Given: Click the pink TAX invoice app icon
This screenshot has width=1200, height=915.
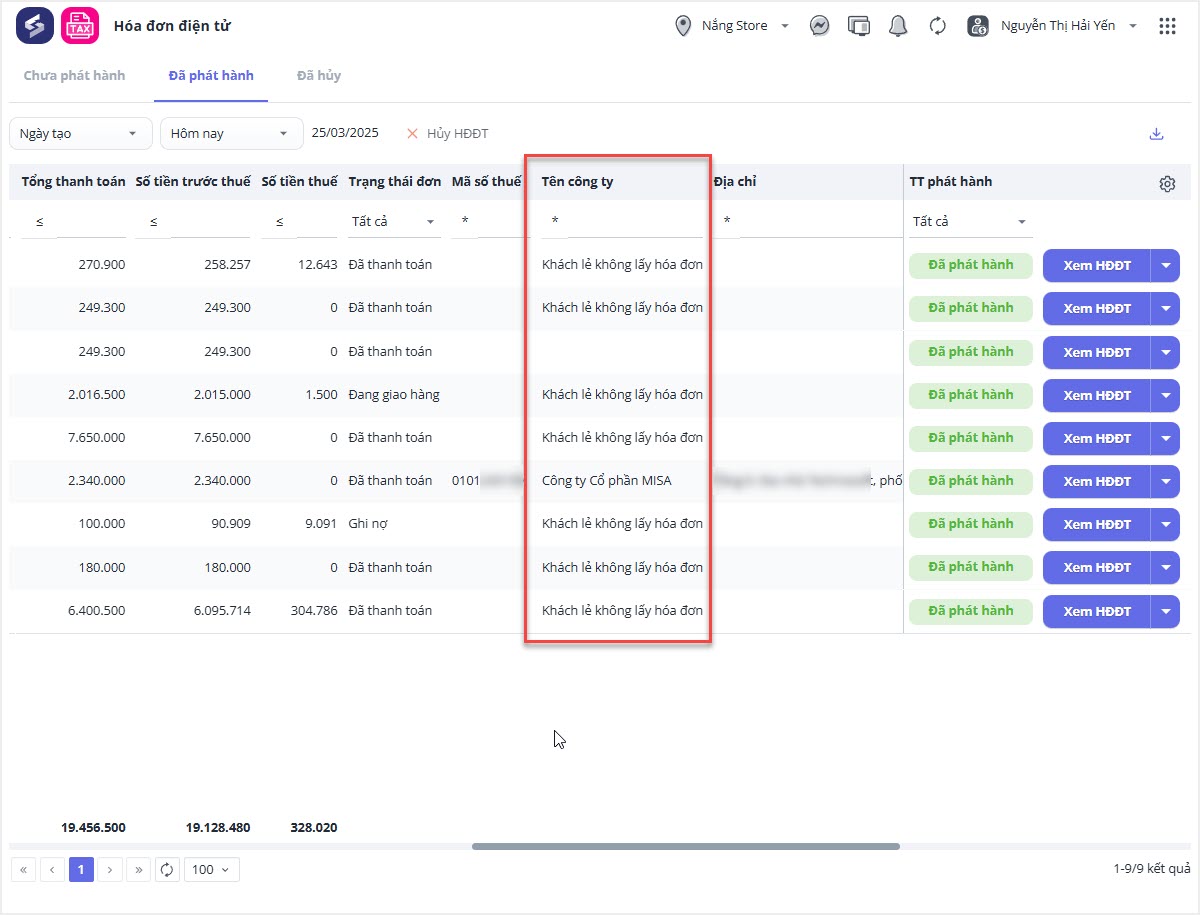Looking at the screenshot, I should (80, 26).
